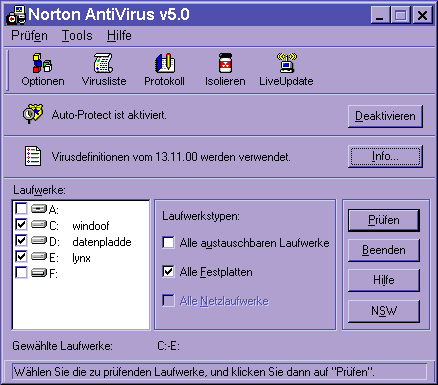
Task: Open the Protokoll notebook icon
Action: [165, 63]
